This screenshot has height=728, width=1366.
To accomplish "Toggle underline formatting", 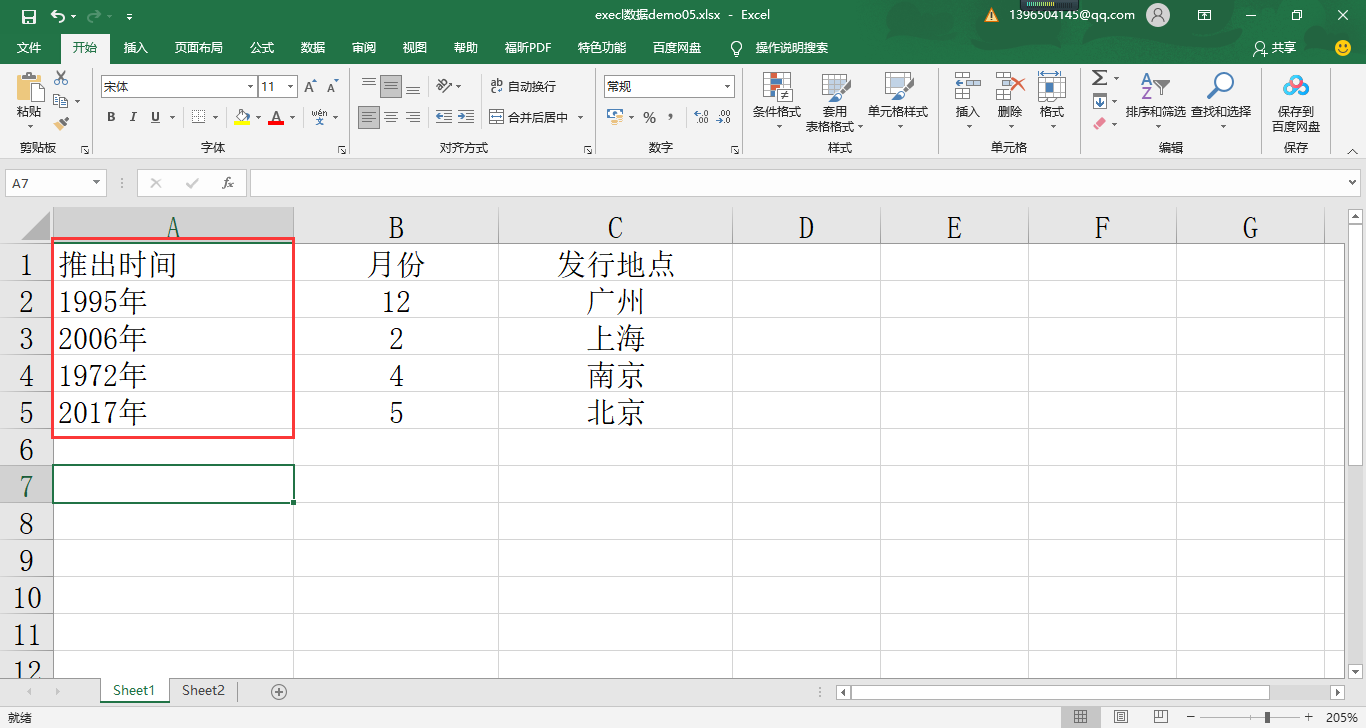I will 155,117.
